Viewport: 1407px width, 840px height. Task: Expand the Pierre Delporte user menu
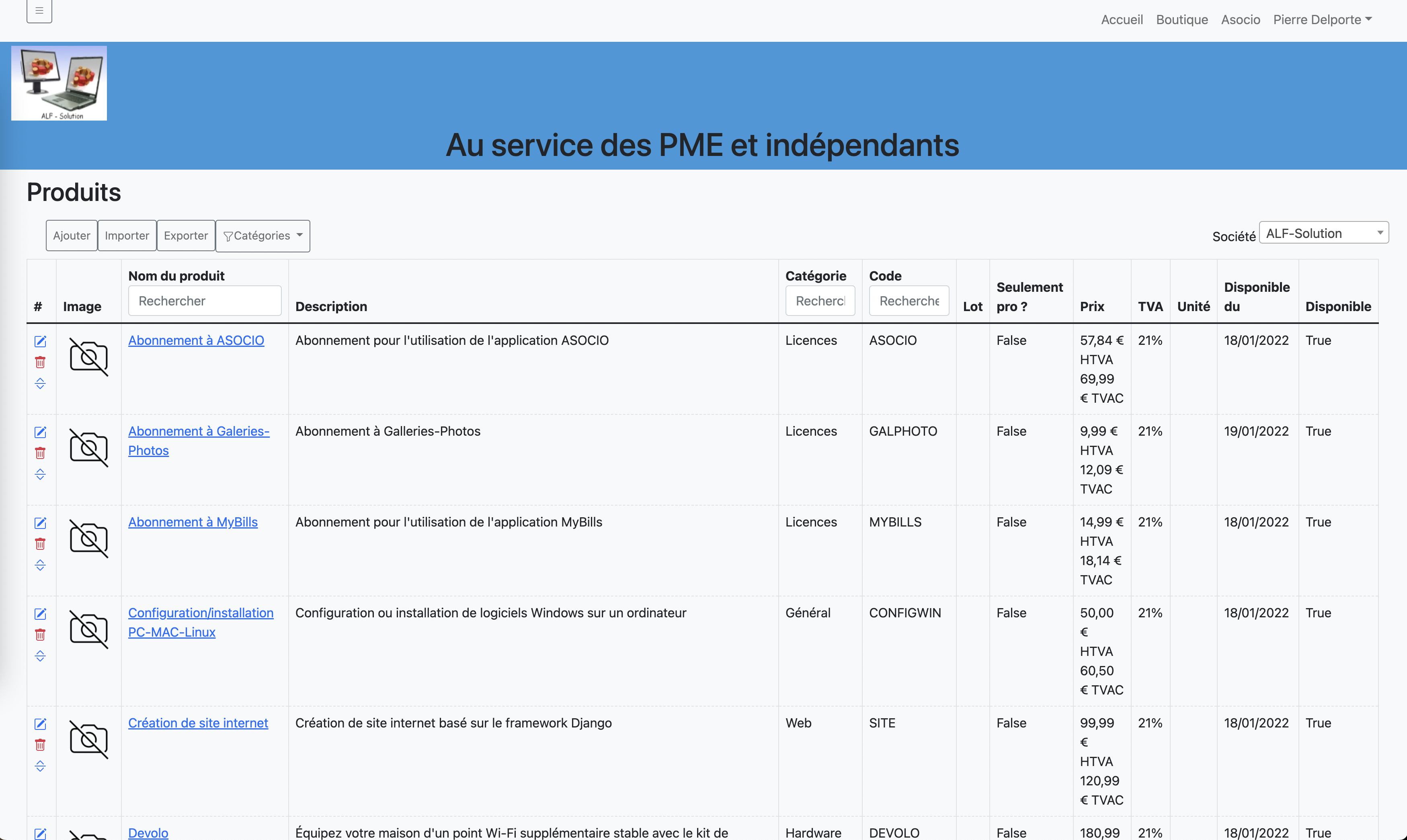tap(1322, 20)
